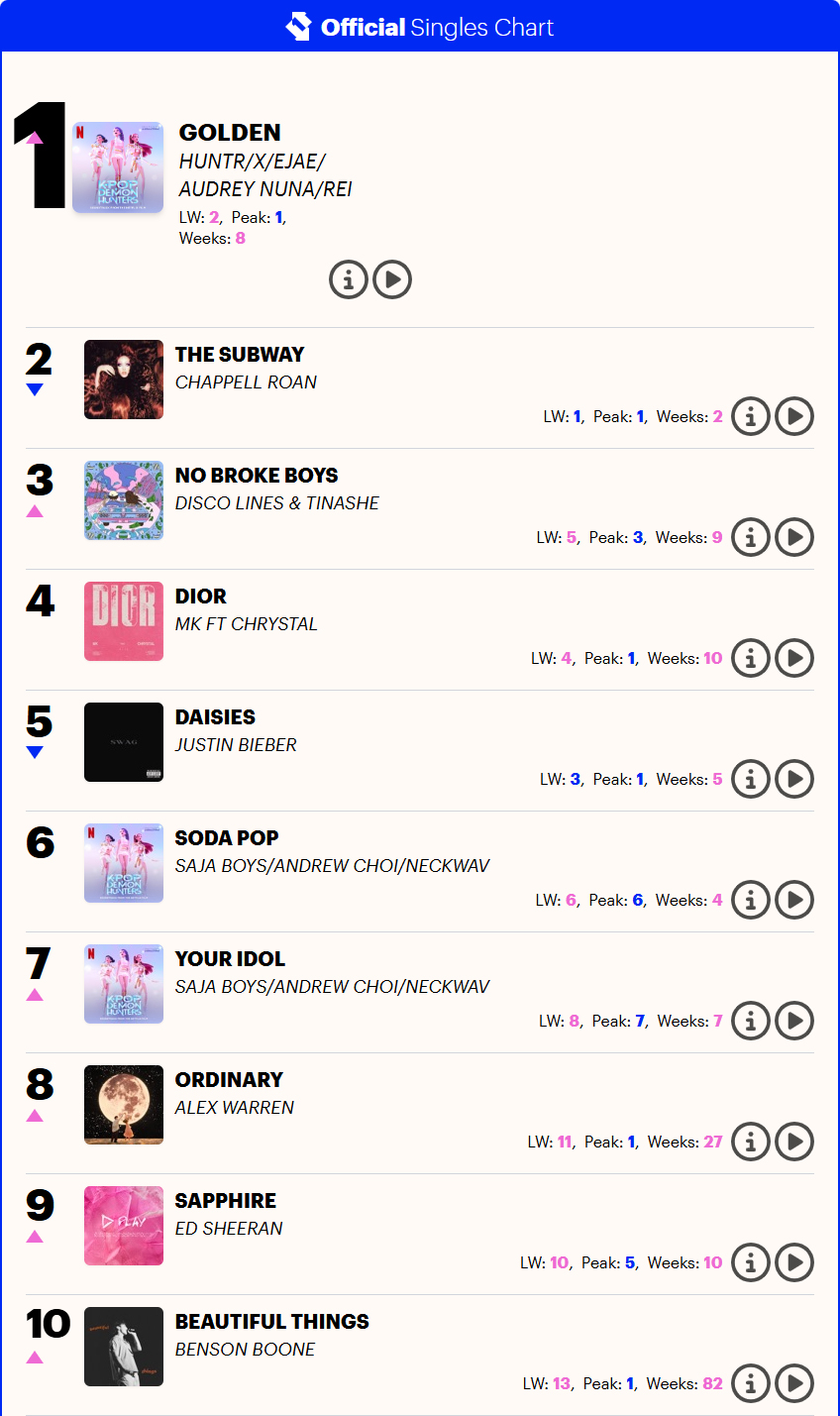The width and height of the screenshot is (840, 1416).
Task: Open the Ed Sheeran artist link
Action: point(229,1229)
